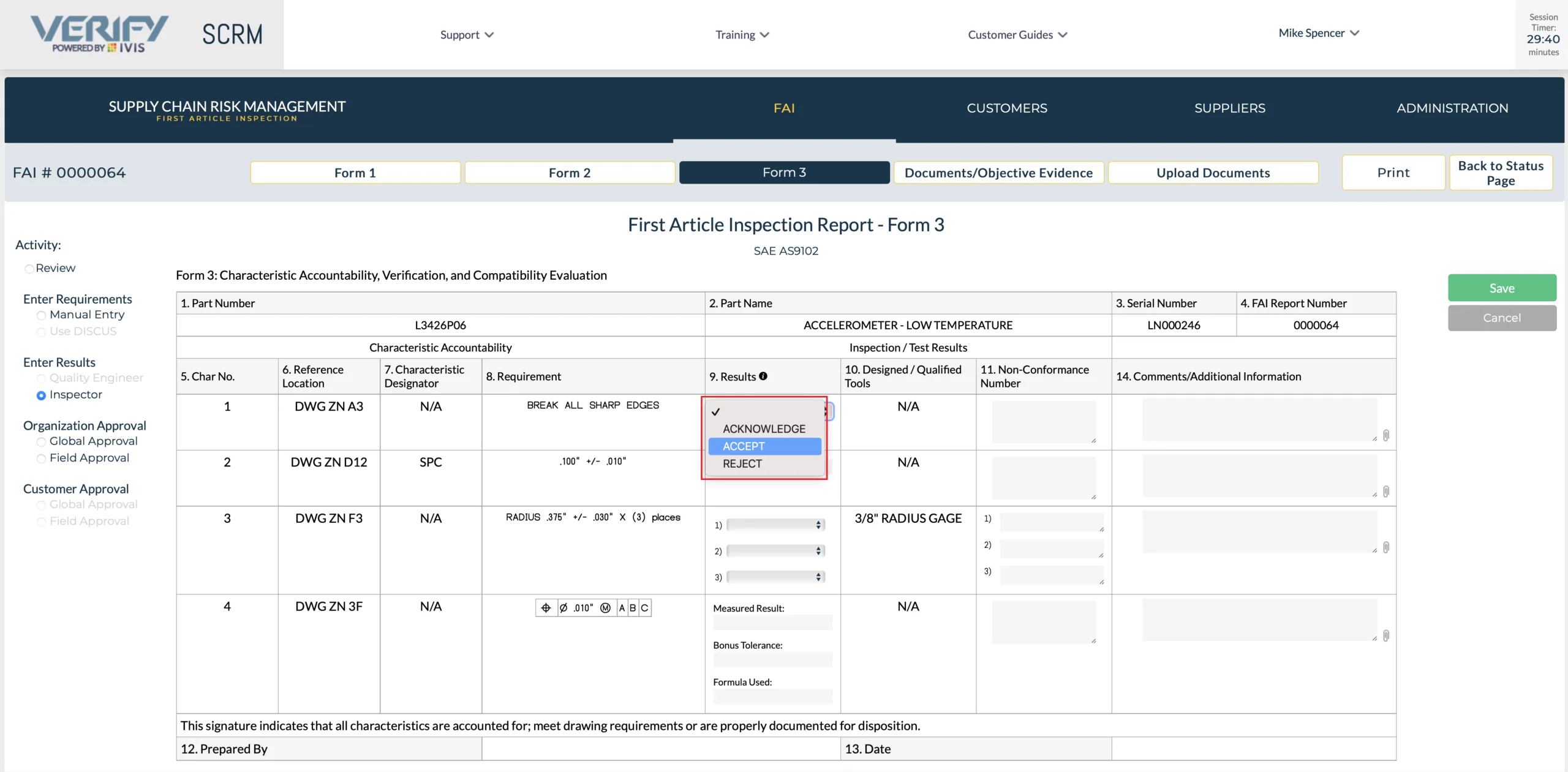1568x772 pixels.
Task: Select the Use DISCUS radio option
Action: (x=41, y=332)
